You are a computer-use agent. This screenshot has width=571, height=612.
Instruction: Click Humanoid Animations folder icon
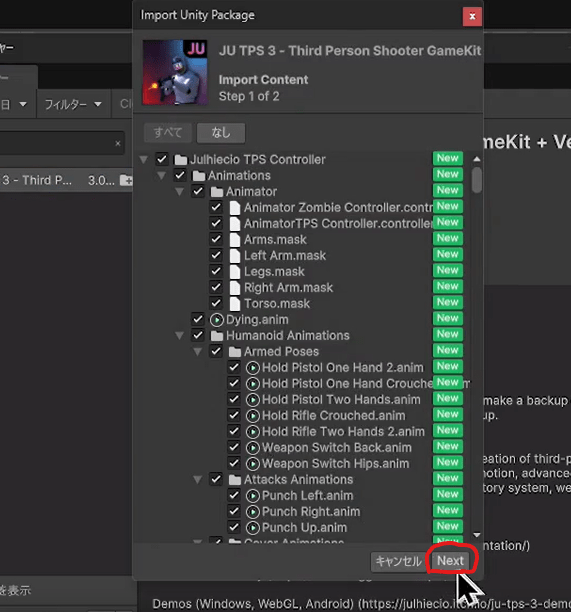[x=217, y=336]
